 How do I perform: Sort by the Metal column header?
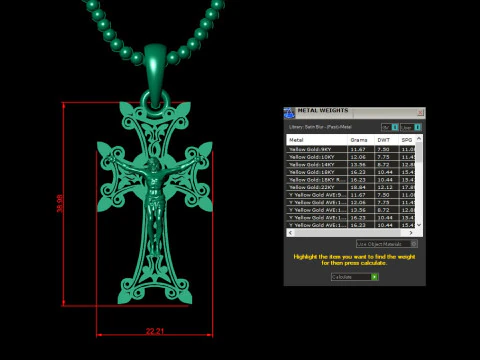coord(317,140)
